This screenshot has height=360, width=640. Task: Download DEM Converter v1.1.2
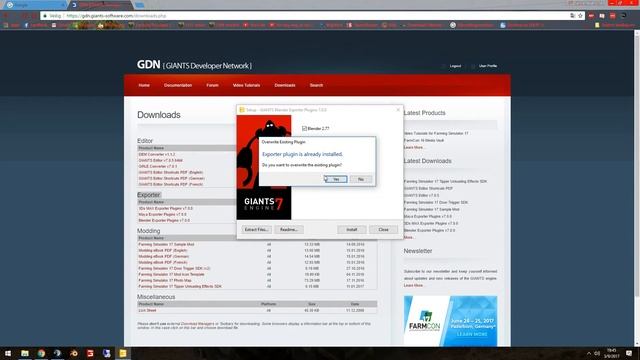point(157,154)
